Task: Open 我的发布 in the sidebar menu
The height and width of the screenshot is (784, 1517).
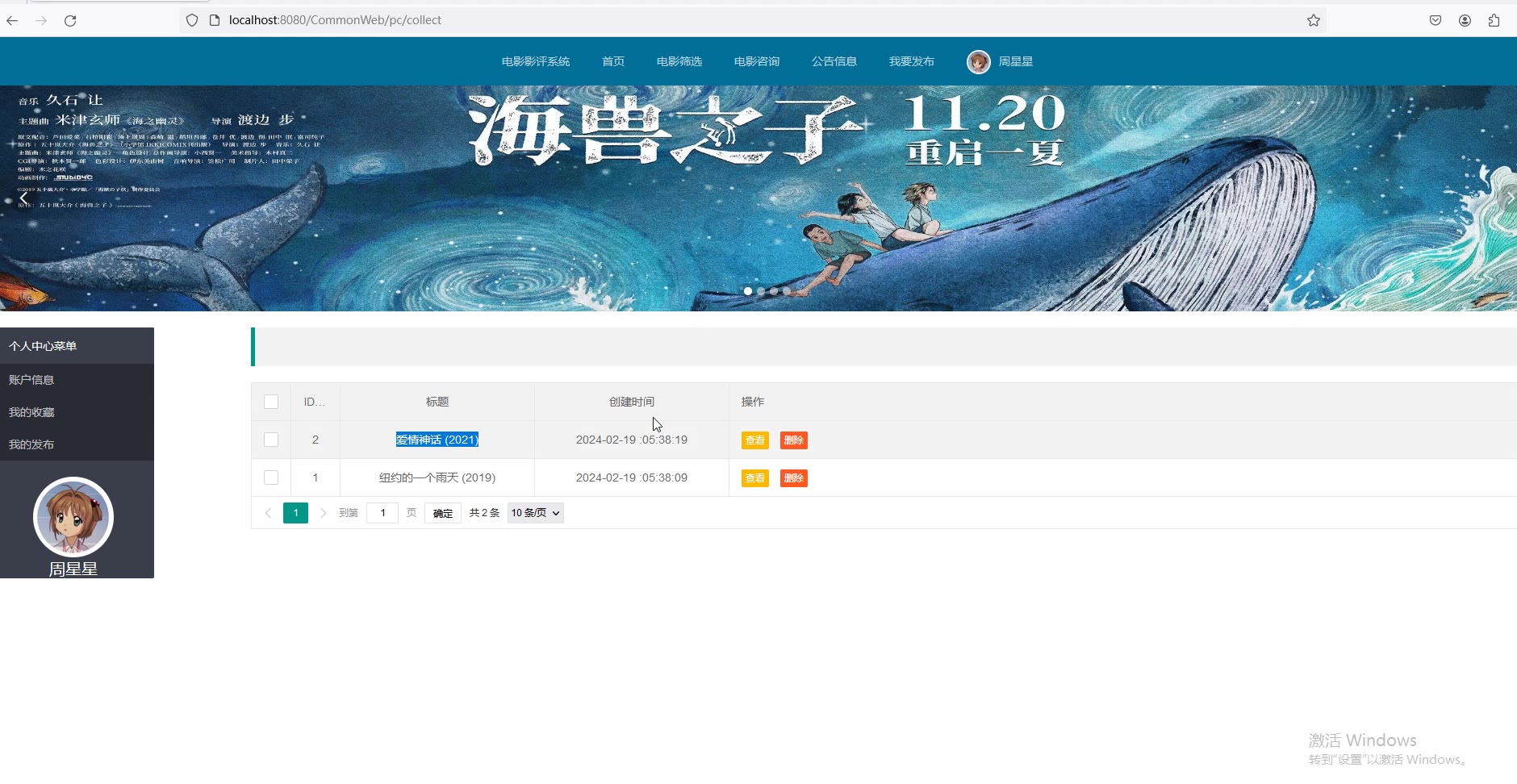Action: point(77,444)
